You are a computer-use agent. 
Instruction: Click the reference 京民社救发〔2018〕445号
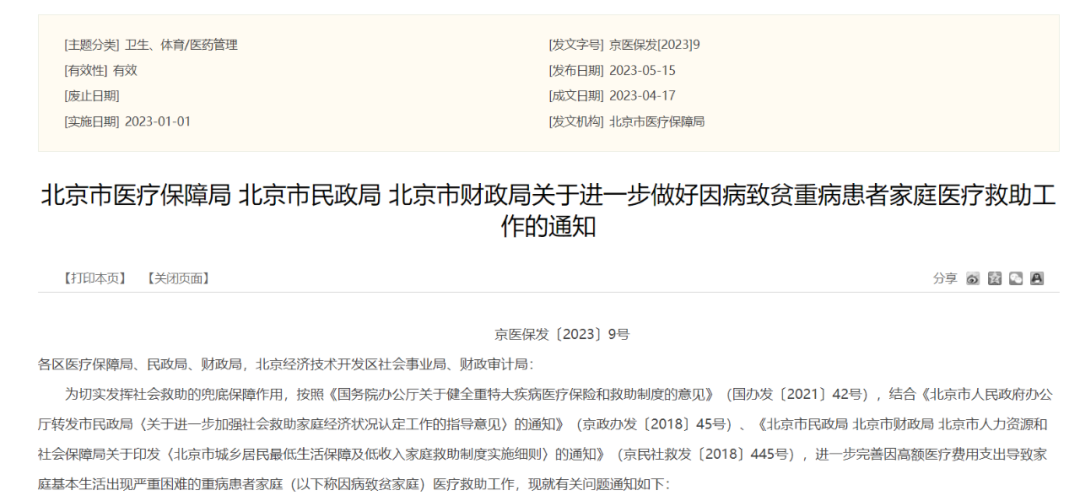pos(707,454)
